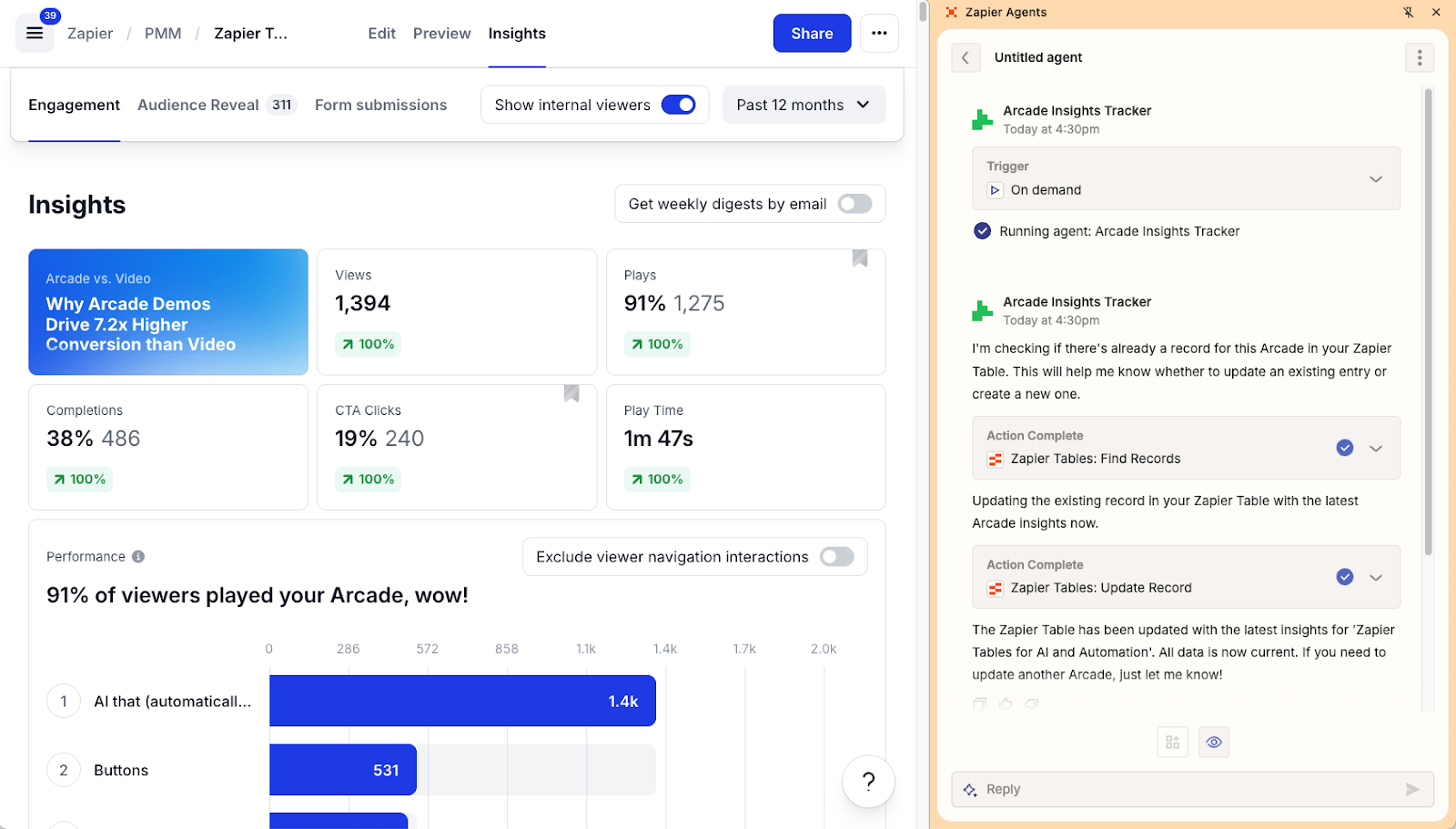1456x829 pixels.
Task: Select the Insights tab
Action: coord(517,34)
